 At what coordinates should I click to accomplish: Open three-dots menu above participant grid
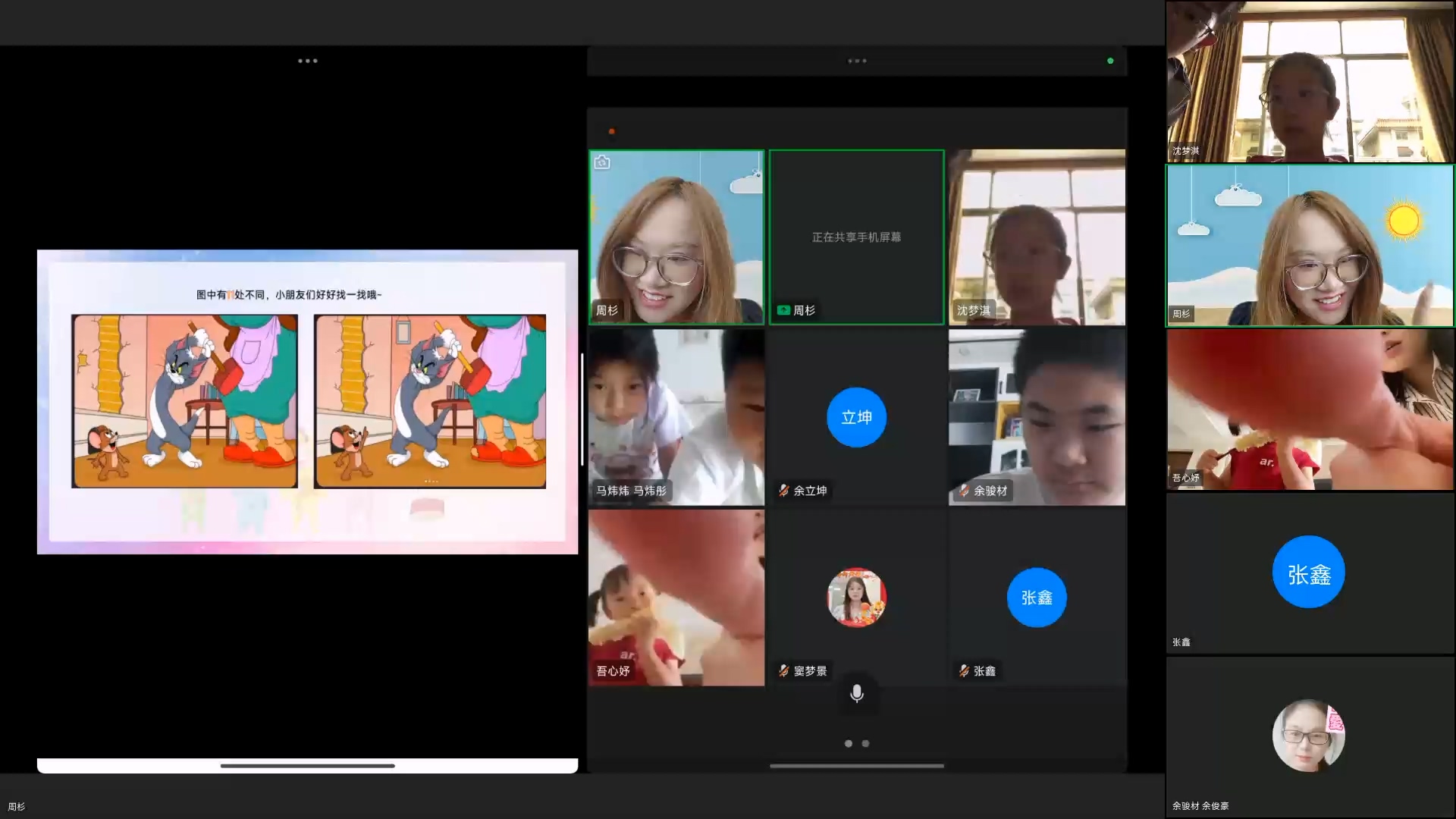[x=857, y=61]
